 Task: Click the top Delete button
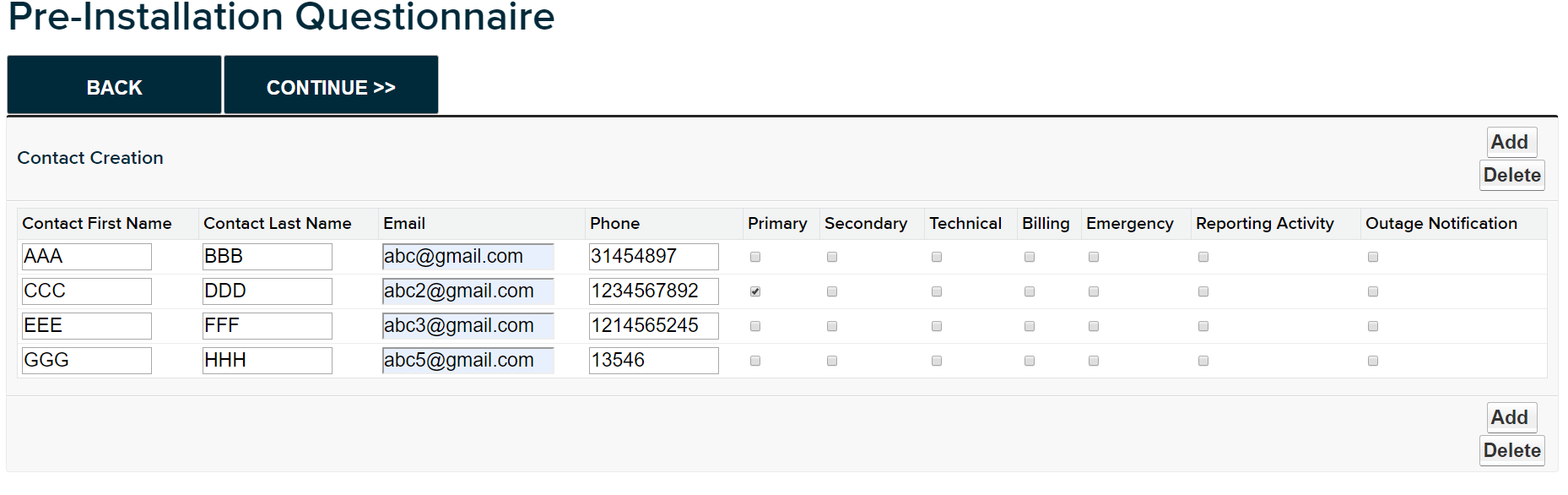tap(1511, 175)
